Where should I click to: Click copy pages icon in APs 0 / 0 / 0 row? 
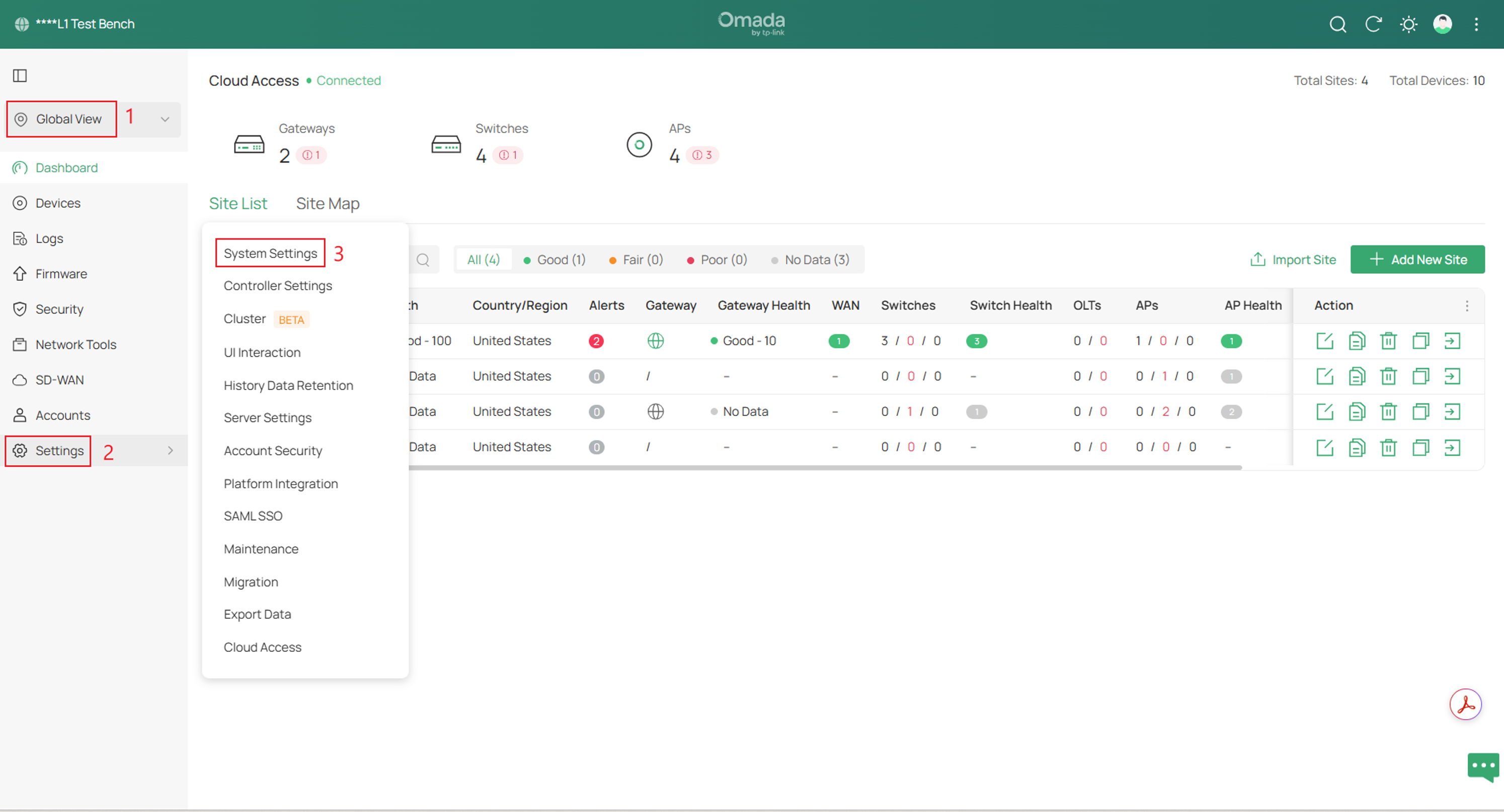click(x=1357, y=447)
